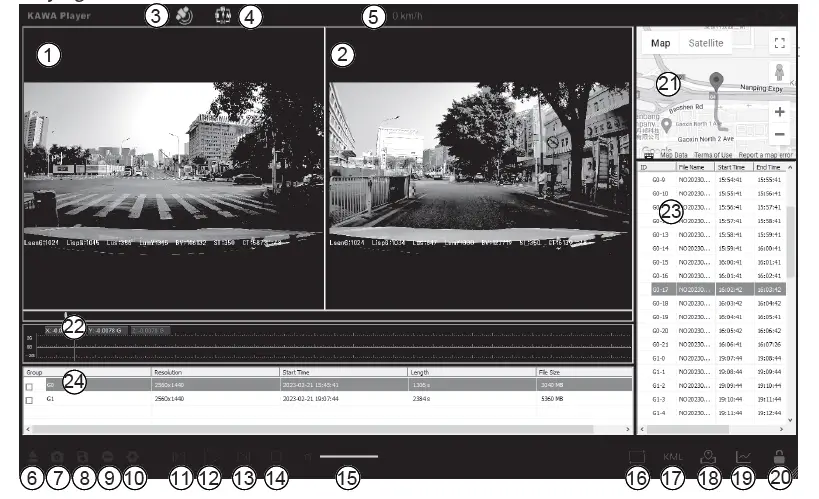Select file G0-10 in the file list
Image resolution: width=819 pixels, height=499 pixels.
pyautogui.click(x=717, y=193)
